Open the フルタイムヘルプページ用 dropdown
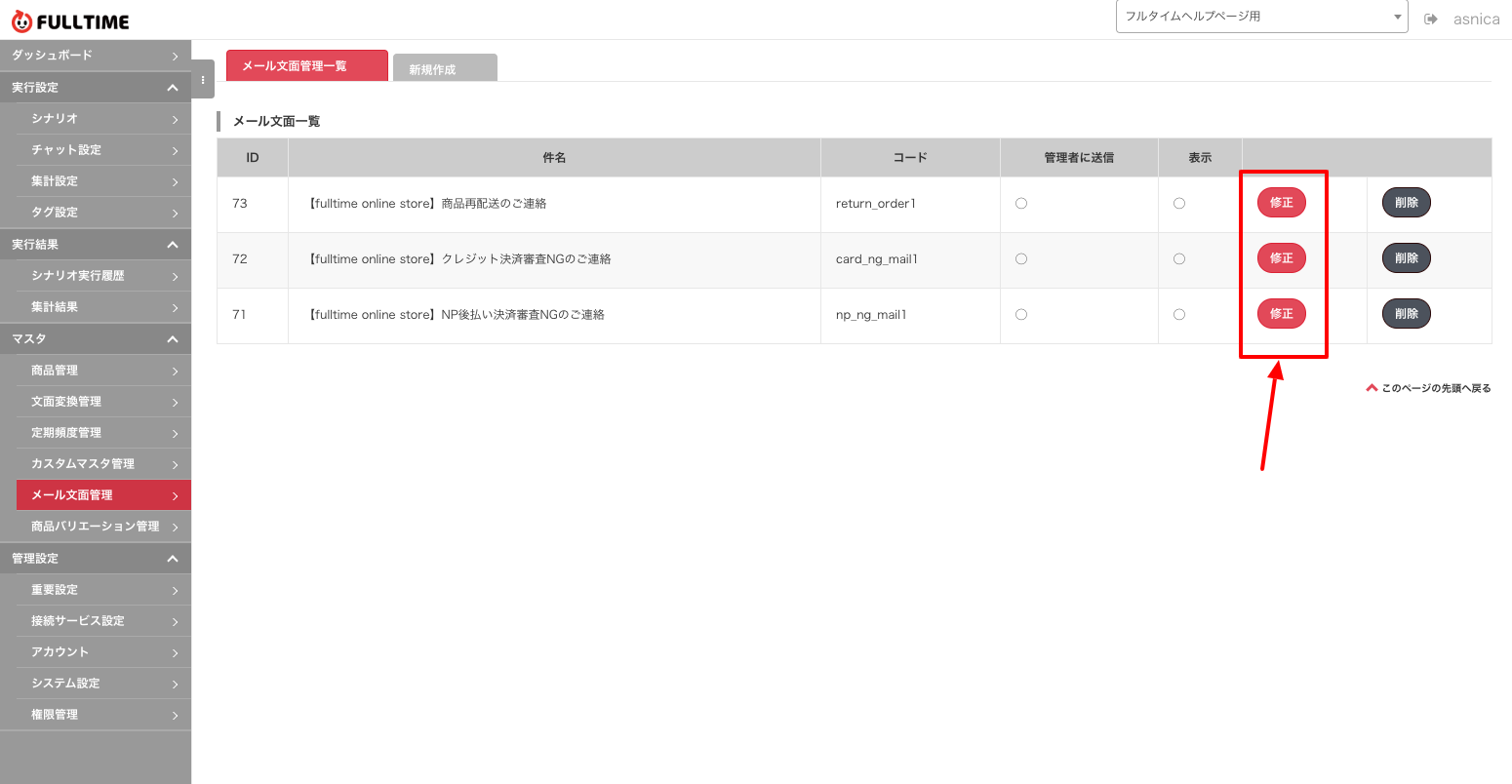The width and height of the screenshot is (1512, 784). (x=1261, y=17)
